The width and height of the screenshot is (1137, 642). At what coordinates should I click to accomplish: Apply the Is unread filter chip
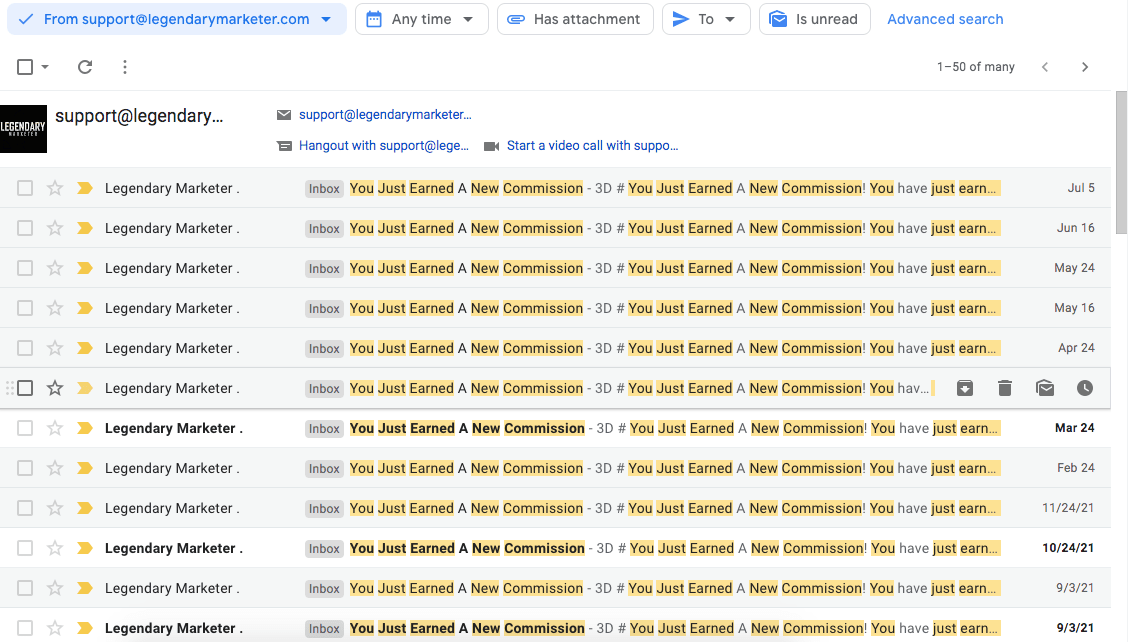pos(814,19)
